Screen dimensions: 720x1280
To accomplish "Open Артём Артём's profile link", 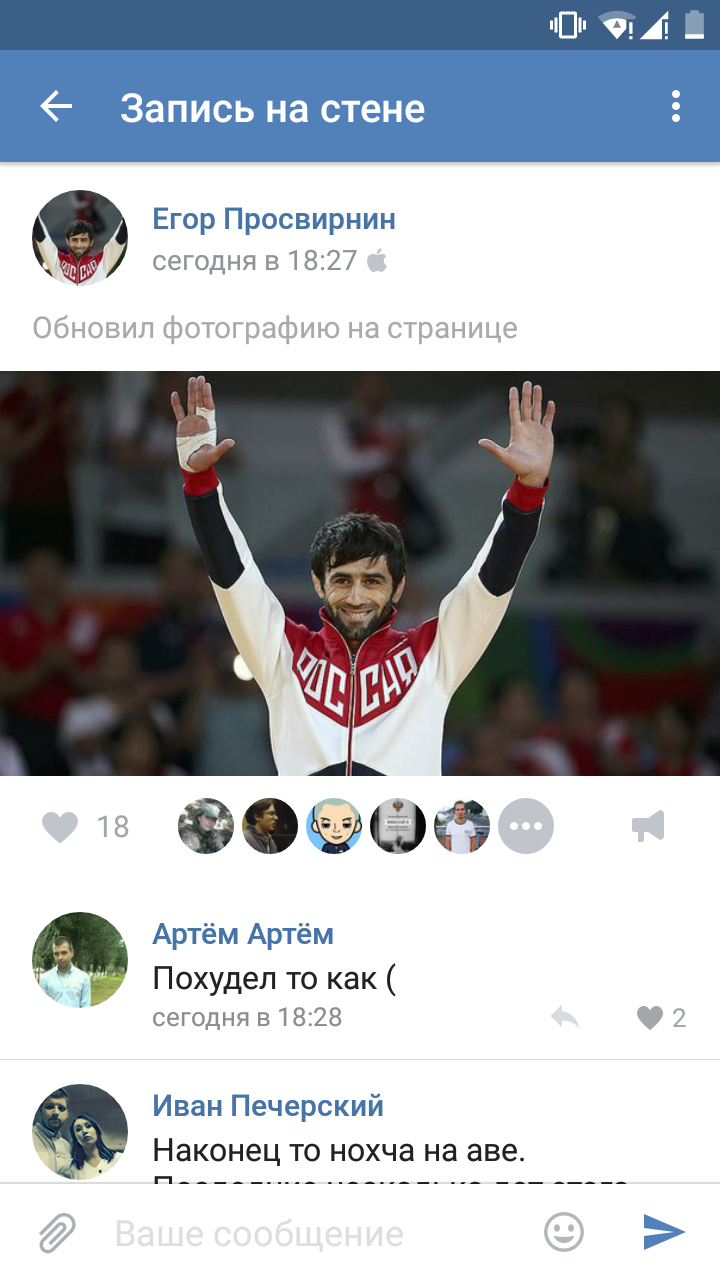I will pyautogui.click(x=243, y=934).
